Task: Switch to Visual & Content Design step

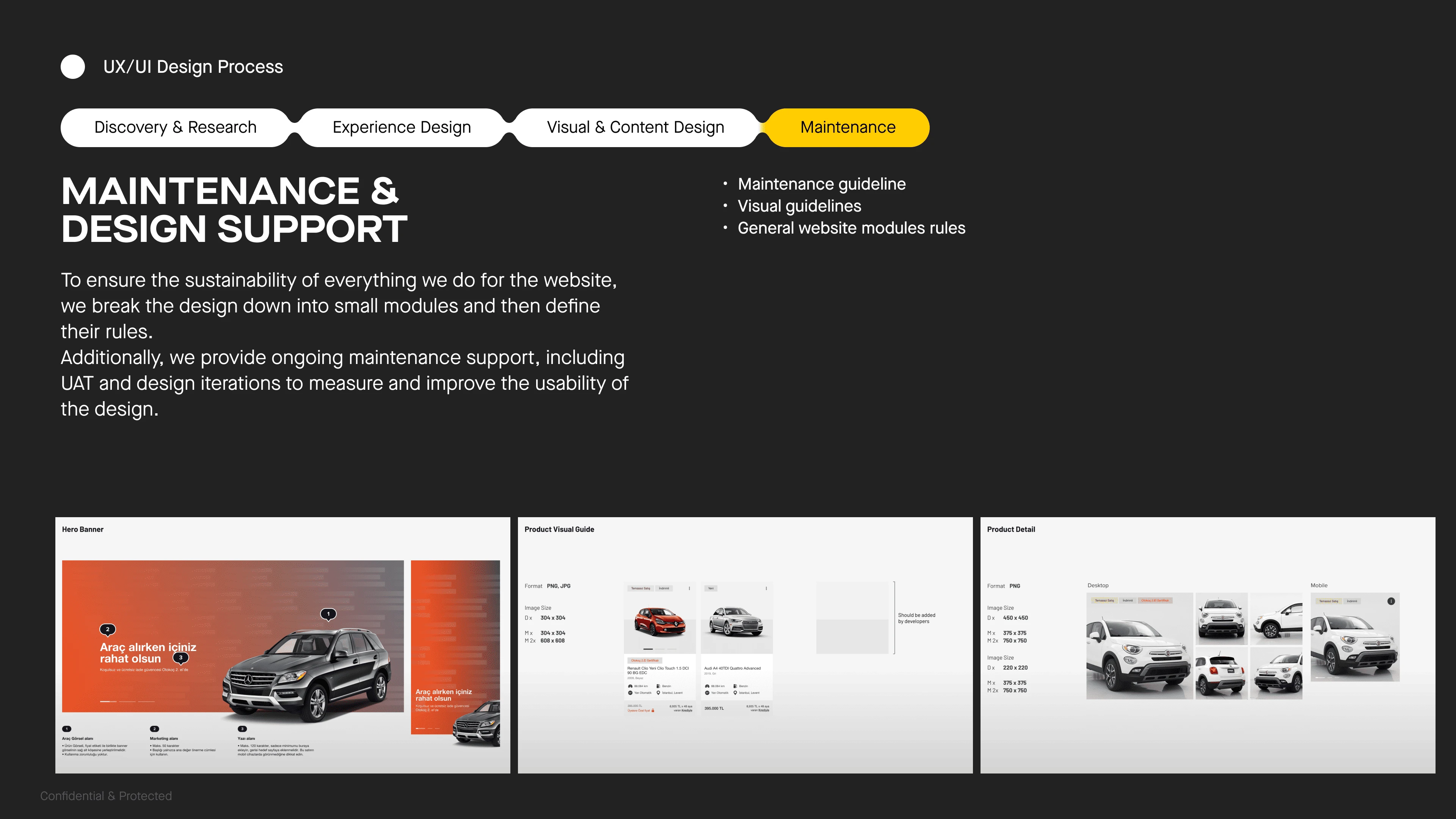Action: (x=635, y=128)
